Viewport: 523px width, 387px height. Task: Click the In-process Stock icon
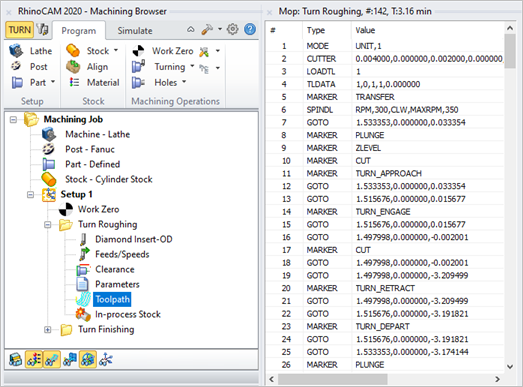(x=83, y=314)
